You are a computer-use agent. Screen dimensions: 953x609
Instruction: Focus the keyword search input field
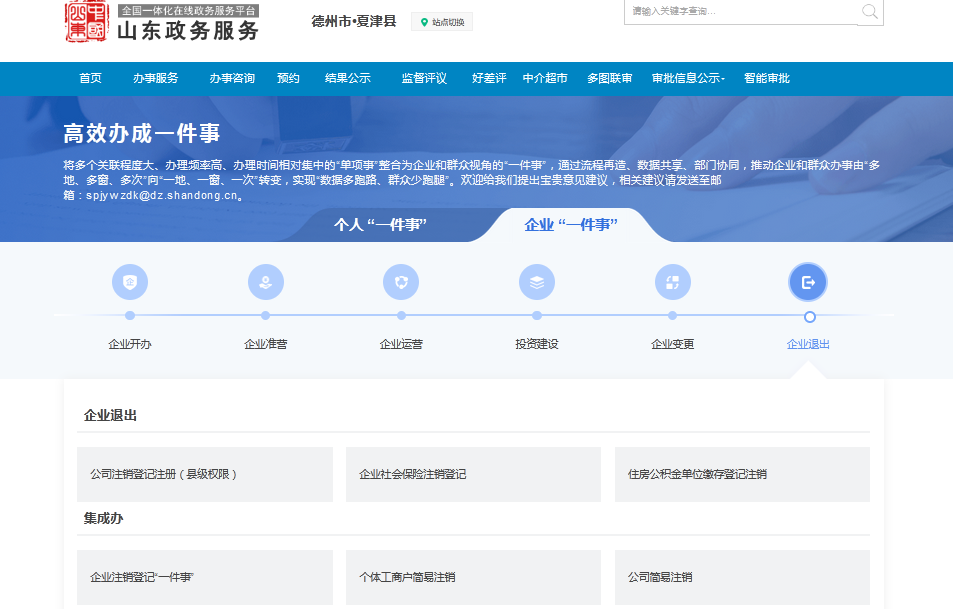741,12
